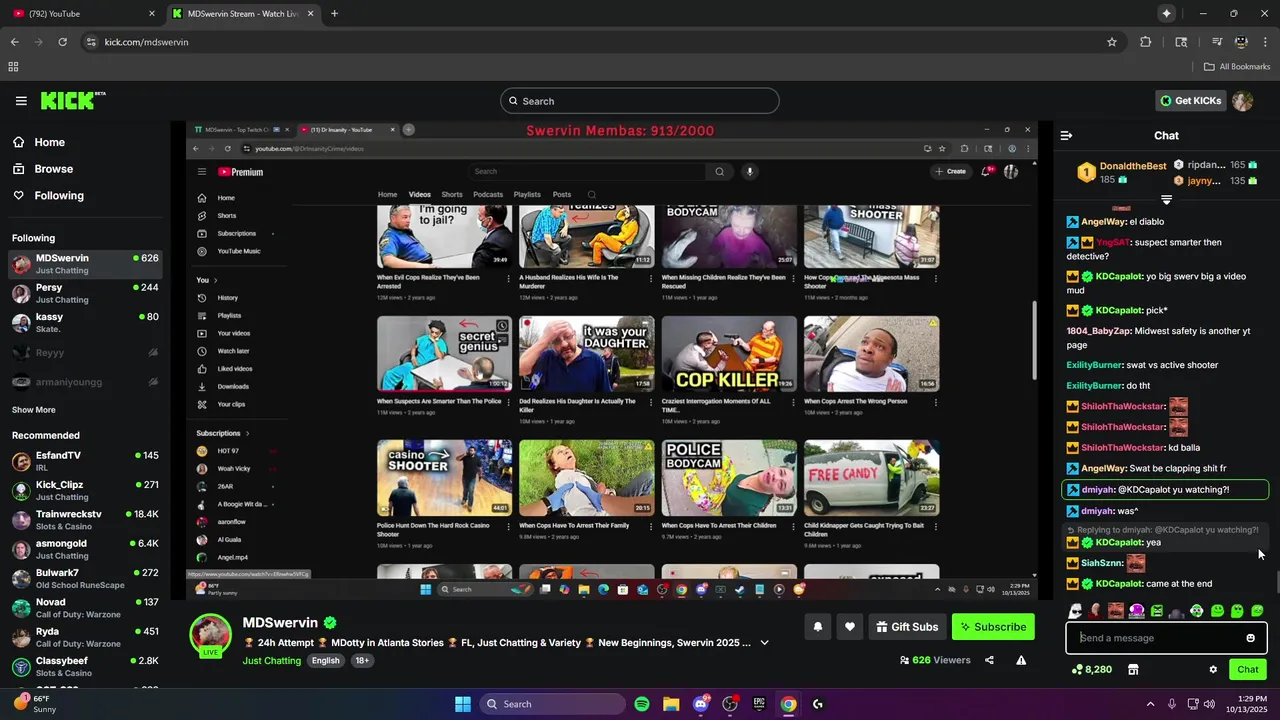
Task: Open recommended channel Kick_Clipz
Action: point(85,490)
